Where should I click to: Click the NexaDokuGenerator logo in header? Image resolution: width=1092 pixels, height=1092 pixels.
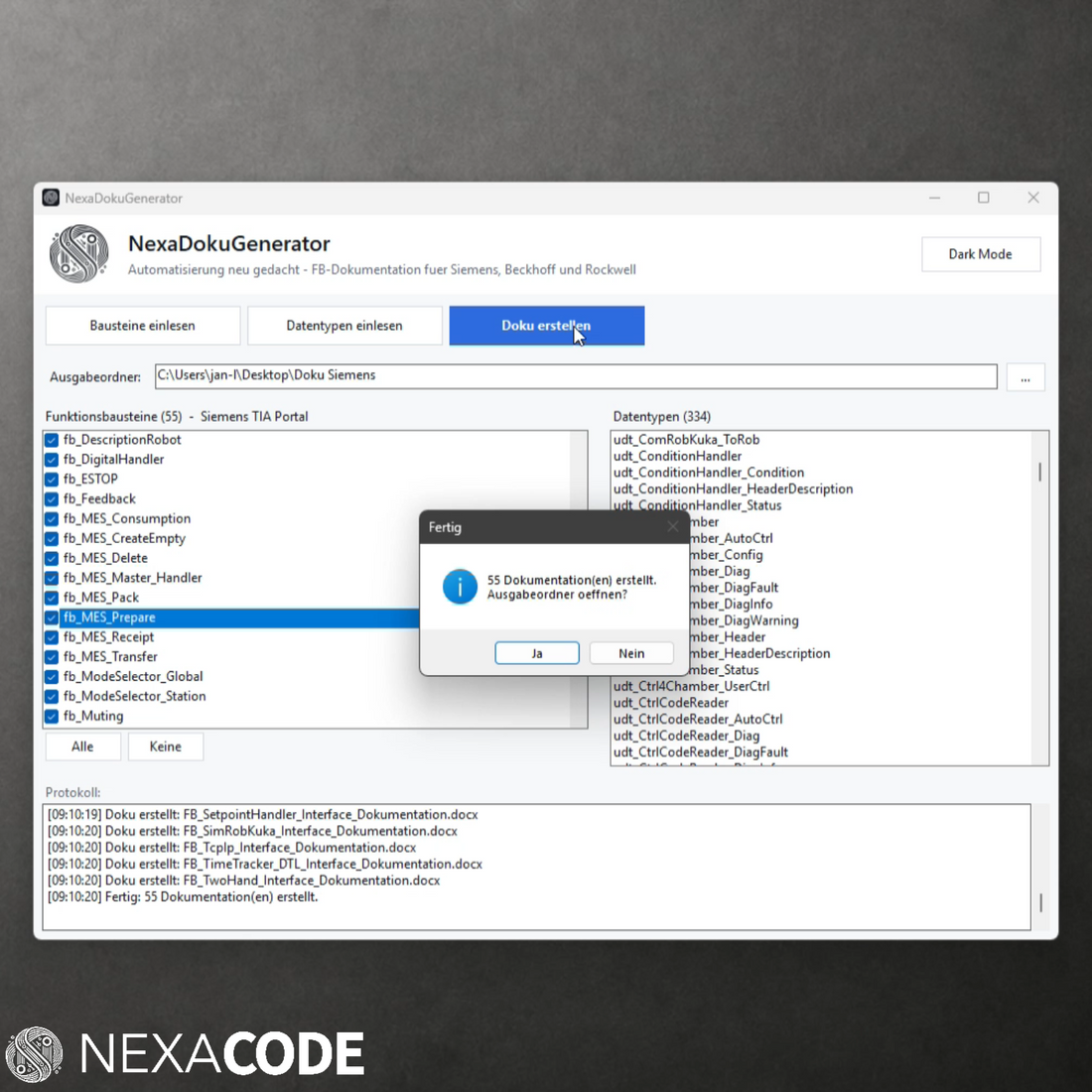point(78,253)
